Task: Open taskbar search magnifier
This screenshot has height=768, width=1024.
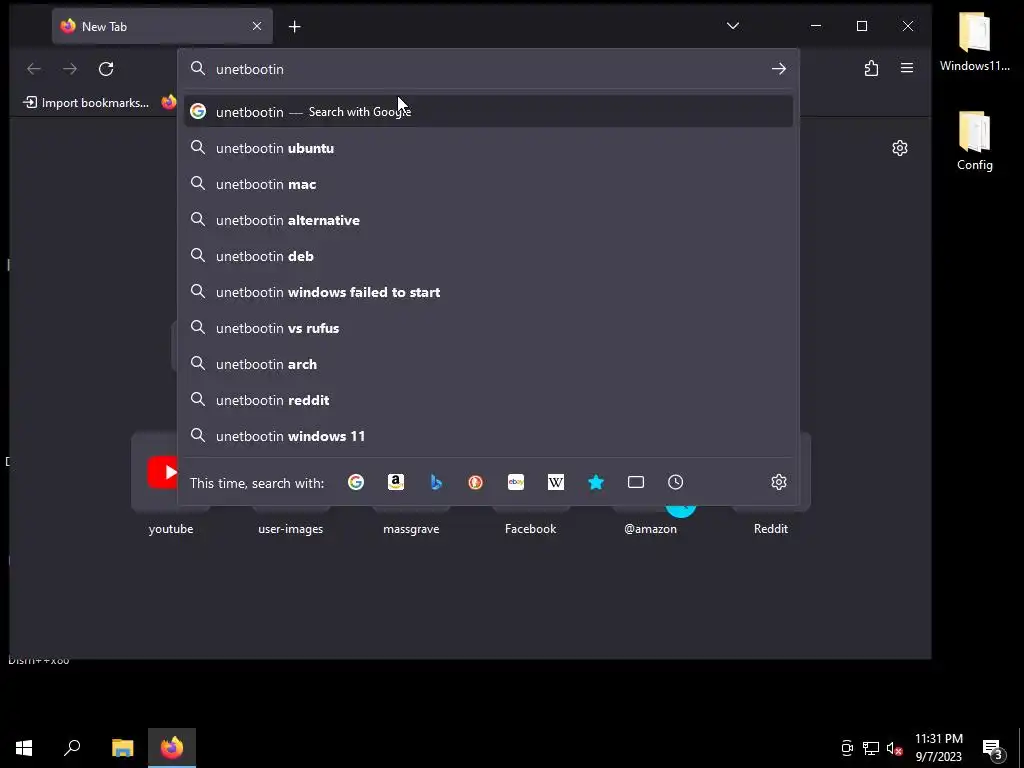Action: click(x=72, y=747)
